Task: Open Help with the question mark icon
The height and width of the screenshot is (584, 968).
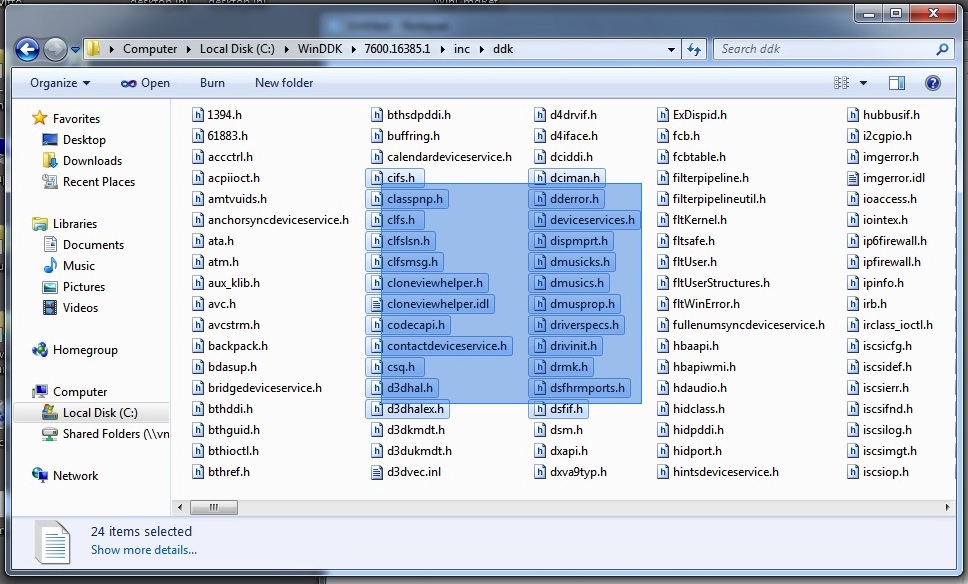Action: coord(933,83)
